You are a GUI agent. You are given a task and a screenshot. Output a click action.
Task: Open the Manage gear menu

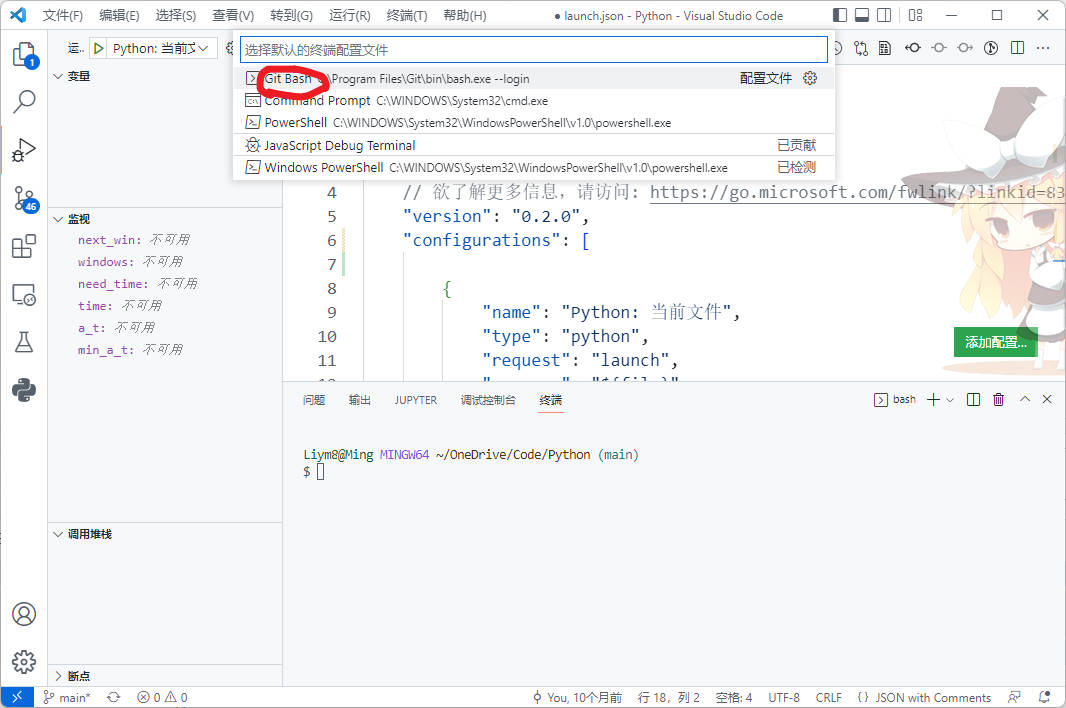(x=24, y=661)
